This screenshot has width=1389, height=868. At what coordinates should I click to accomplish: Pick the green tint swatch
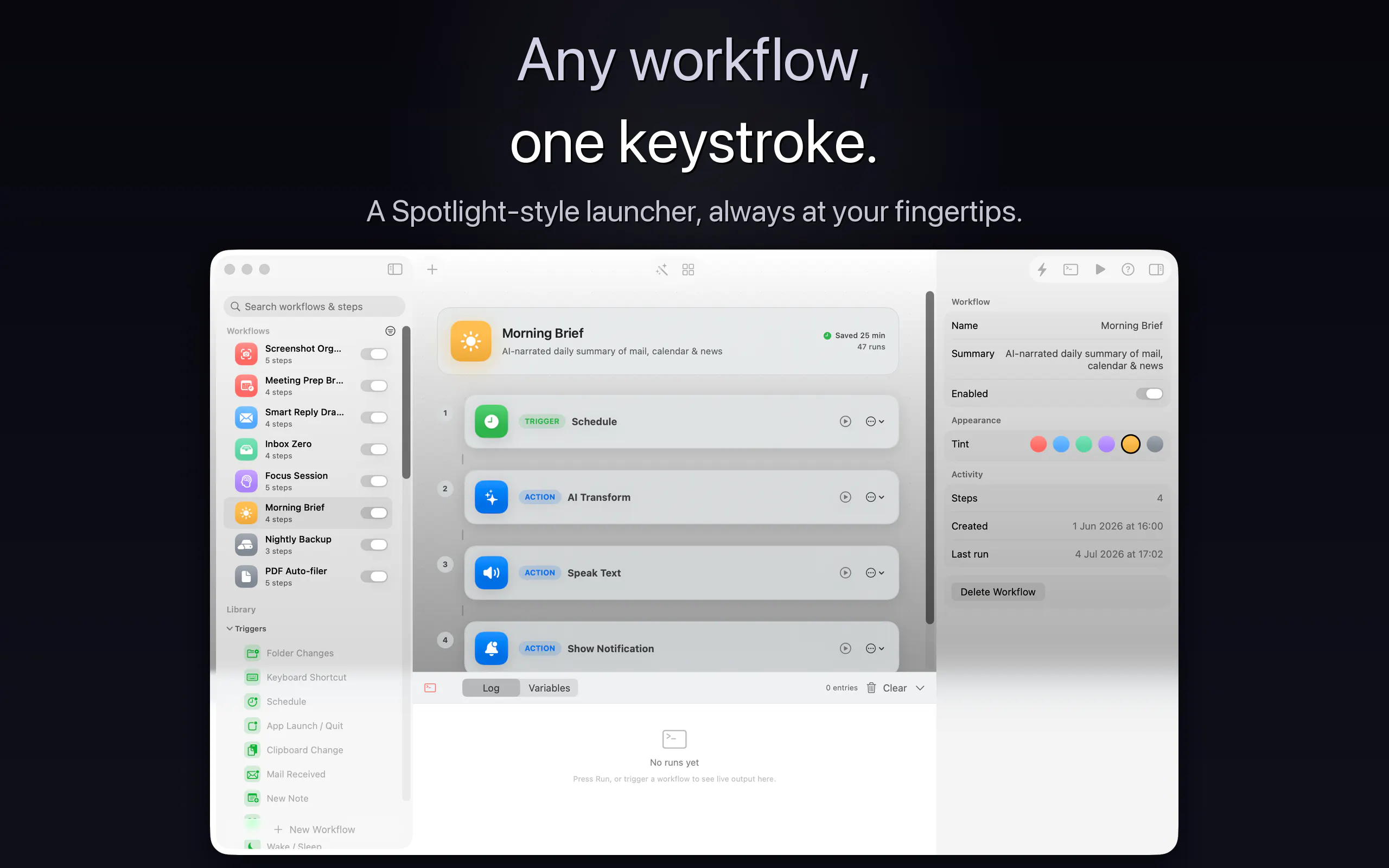(1084, 444)
